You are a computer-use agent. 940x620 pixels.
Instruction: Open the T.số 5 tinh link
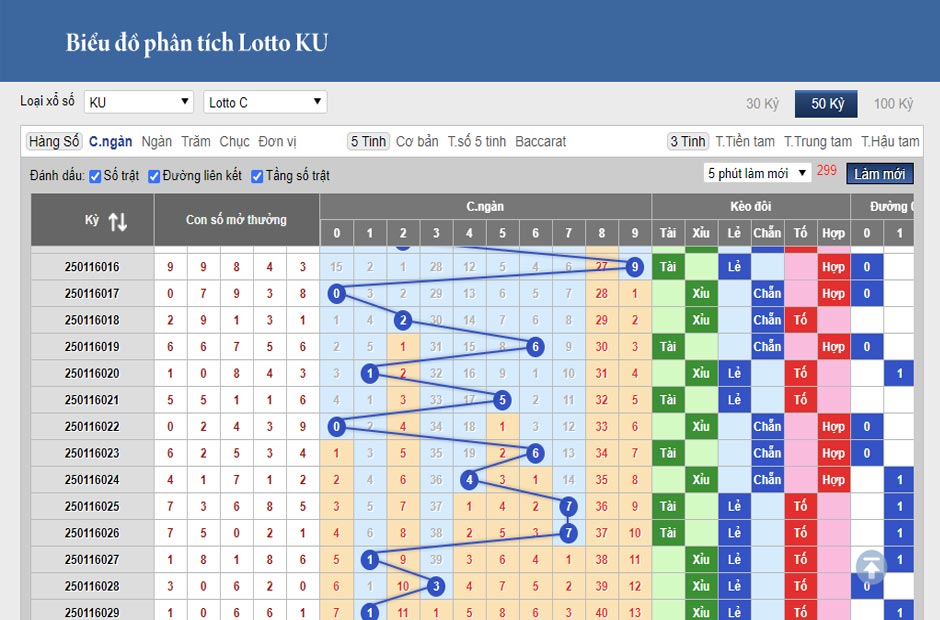pos(477,142)
